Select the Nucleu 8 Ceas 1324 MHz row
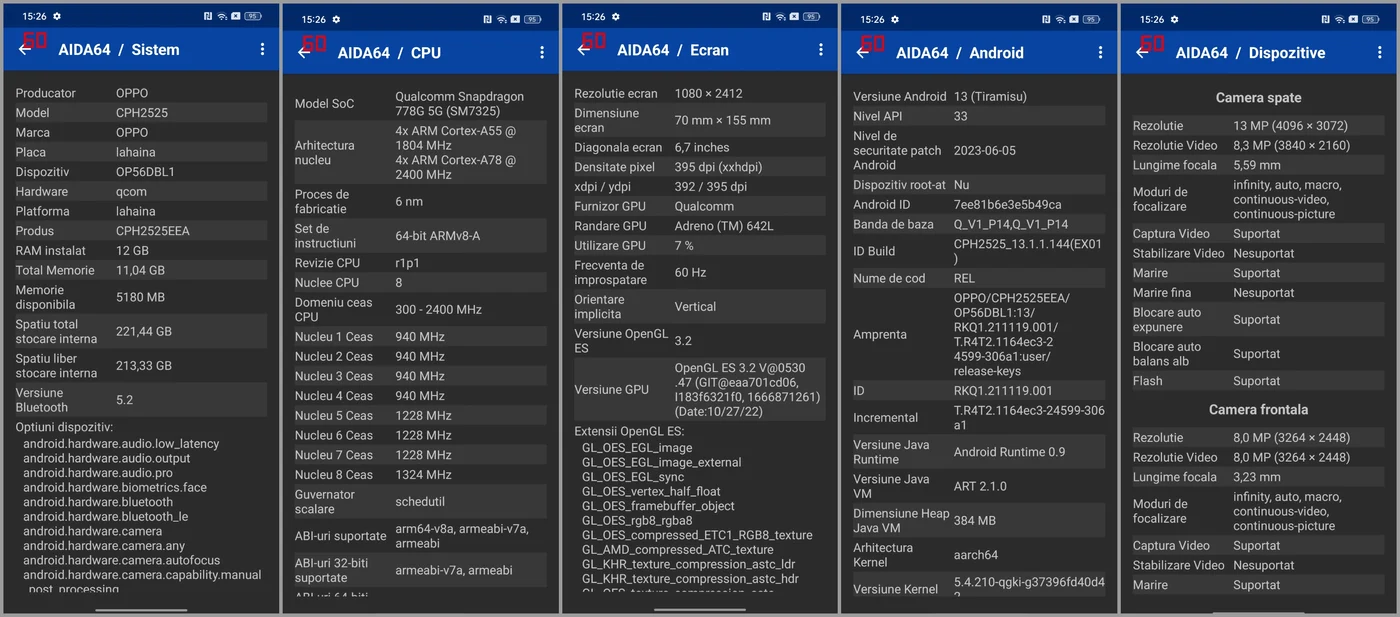 point(420,475)
